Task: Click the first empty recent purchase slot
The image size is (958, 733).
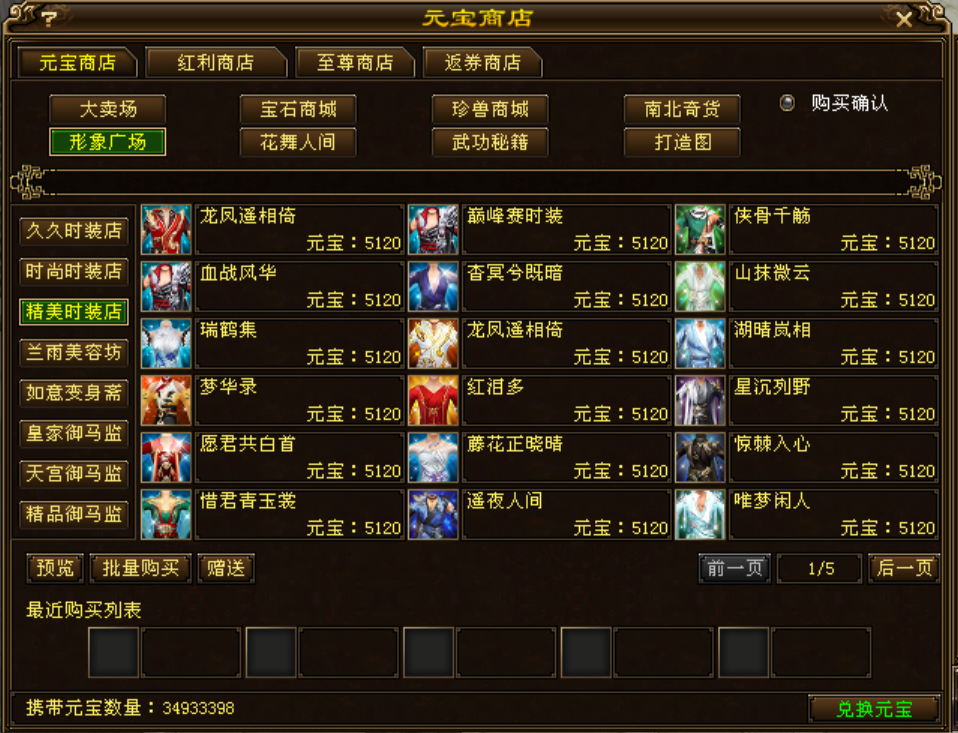Action: point(114,652)
